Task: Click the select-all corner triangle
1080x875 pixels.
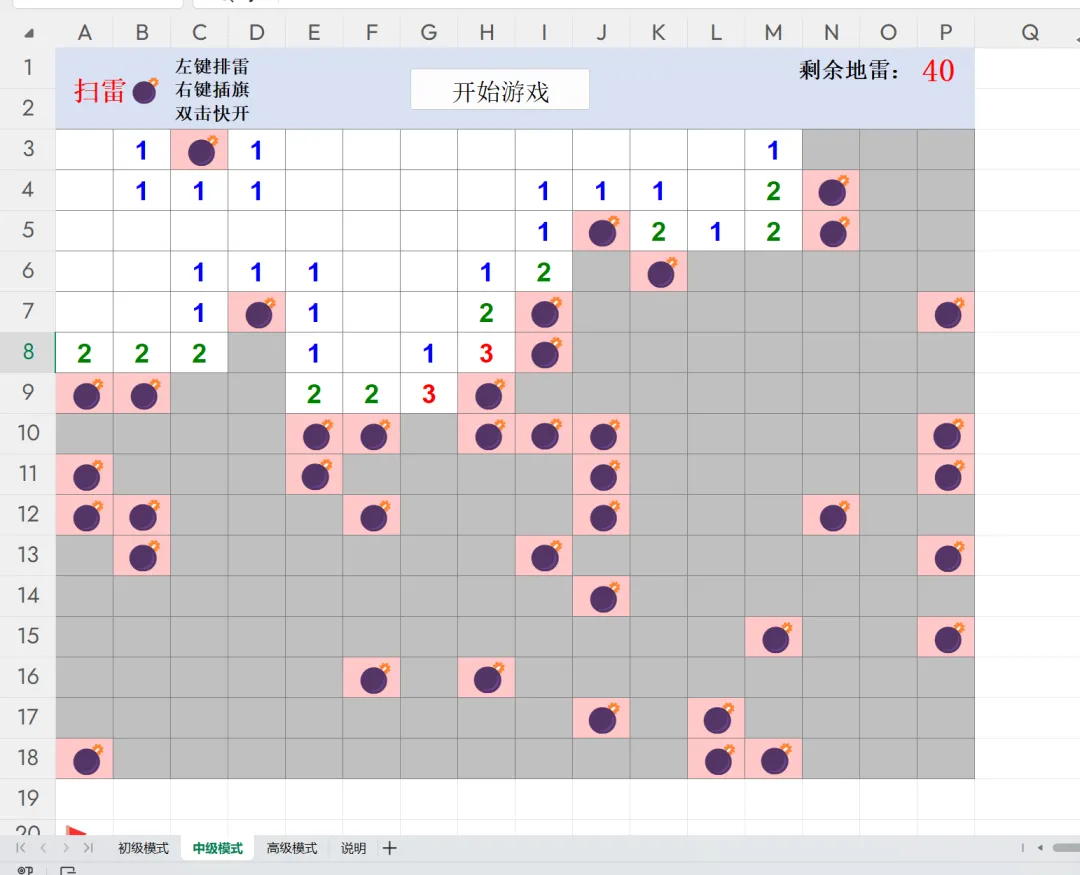Action: [29, 33]
